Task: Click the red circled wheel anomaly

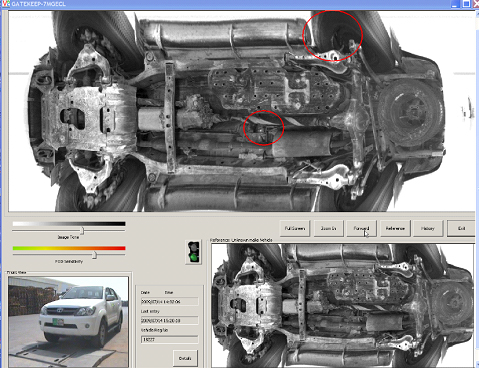Action: [333, 36]
